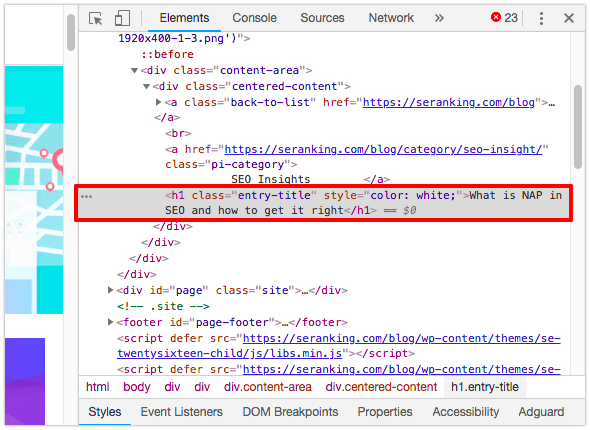
Task: Open the Network tab
Action: 391,18
